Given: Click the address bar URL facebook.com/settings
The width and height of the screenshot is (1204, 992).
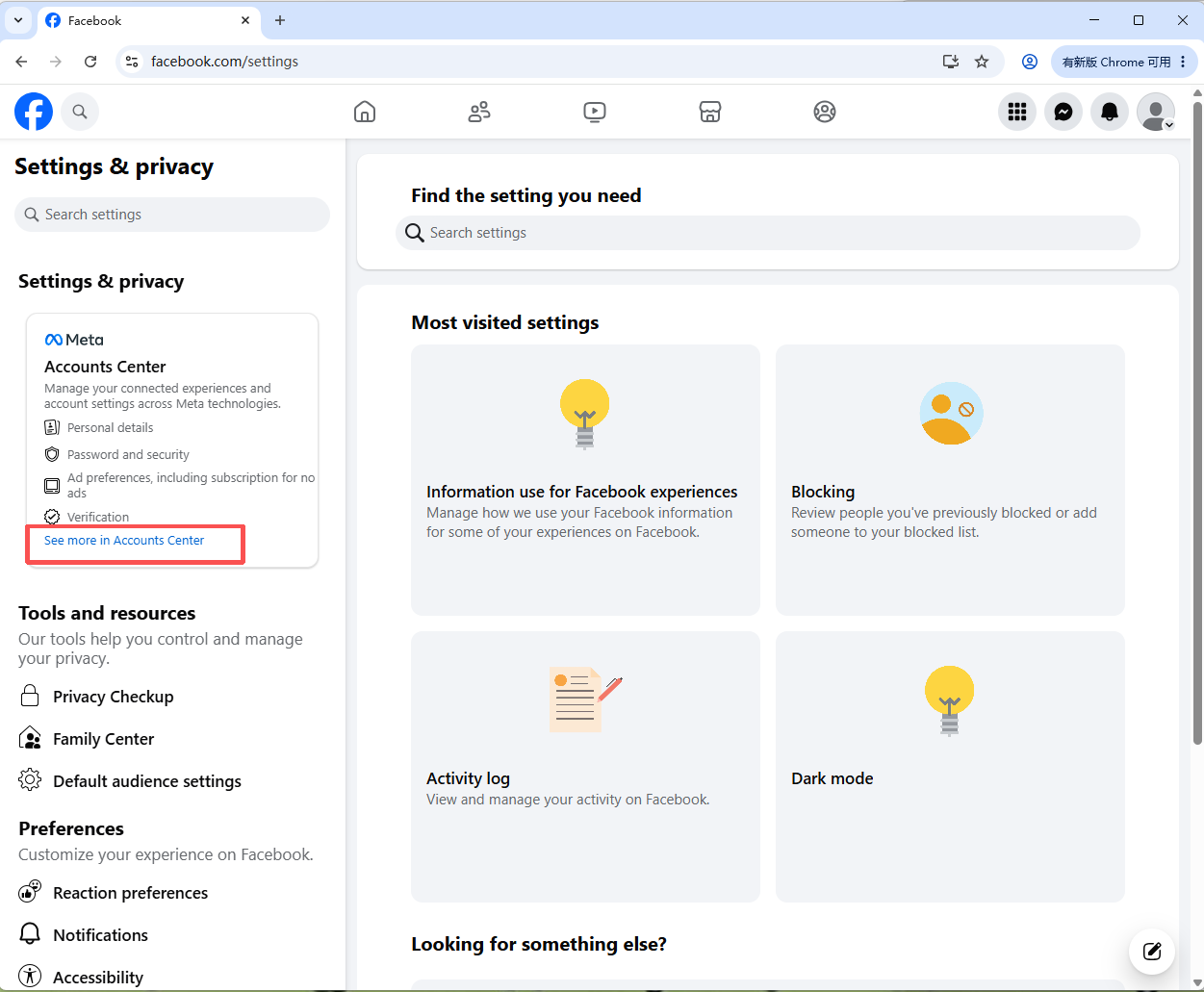Looking at the screenshot, I should (x=224, y=62).
